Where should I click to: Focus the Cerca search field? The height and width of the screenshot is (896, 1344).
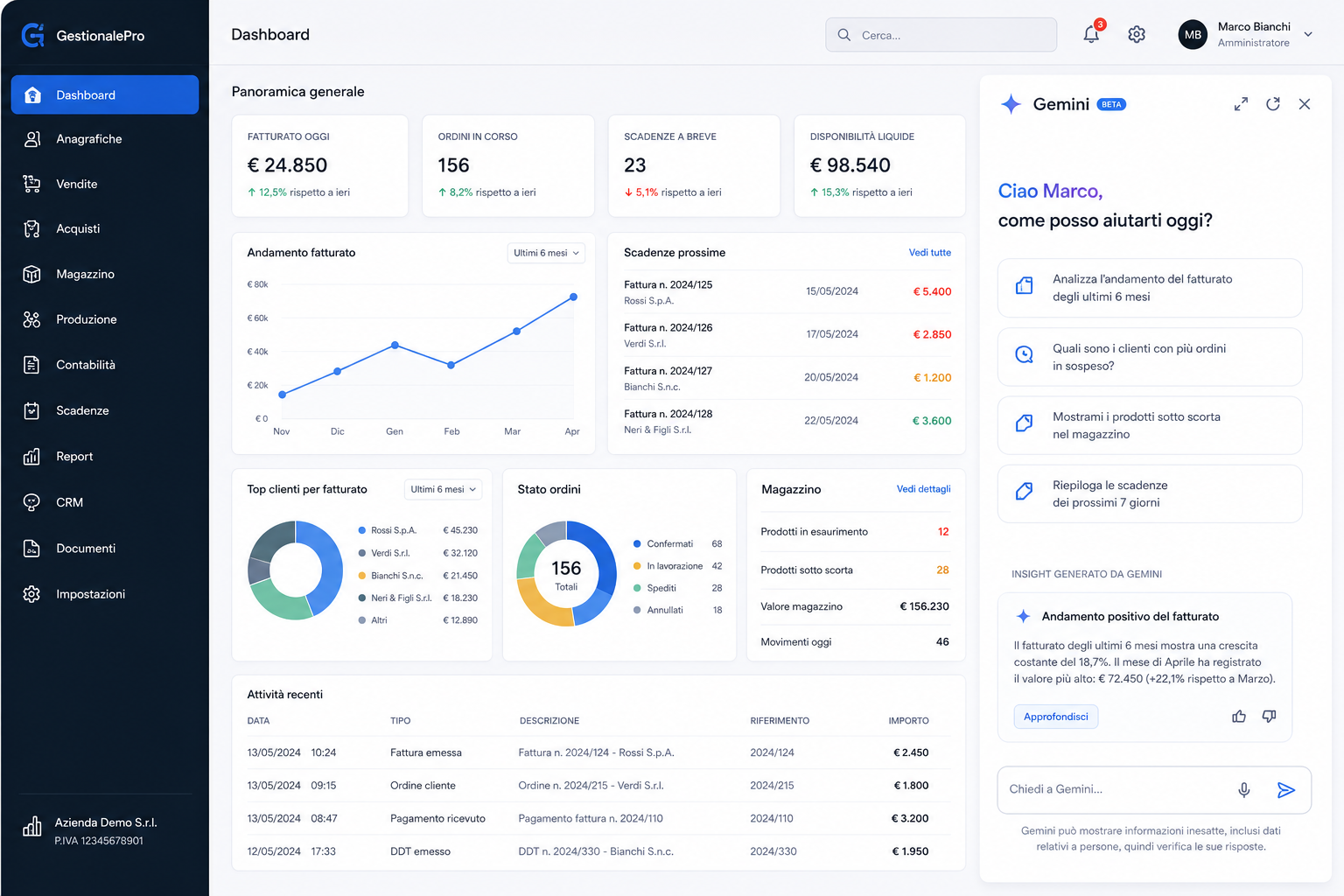941,35
